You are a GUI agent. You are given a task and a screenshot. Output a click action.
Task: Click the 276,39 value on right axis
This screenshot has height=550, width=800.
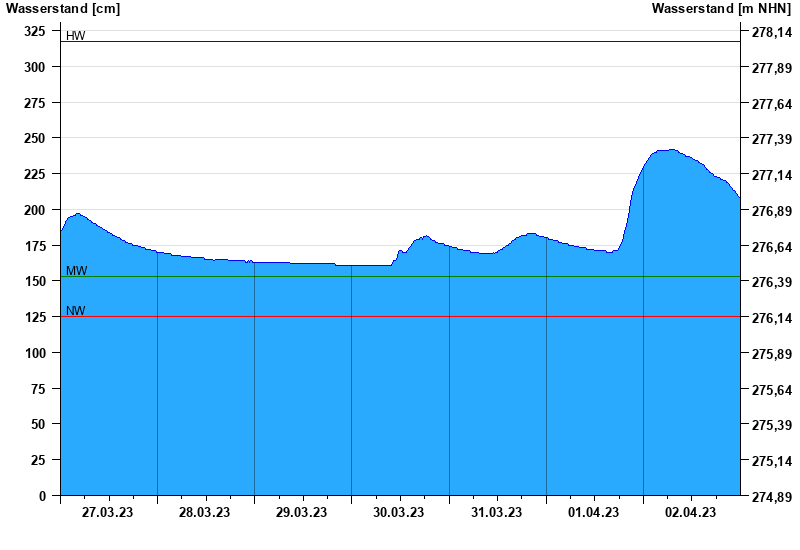coord(772,282)
